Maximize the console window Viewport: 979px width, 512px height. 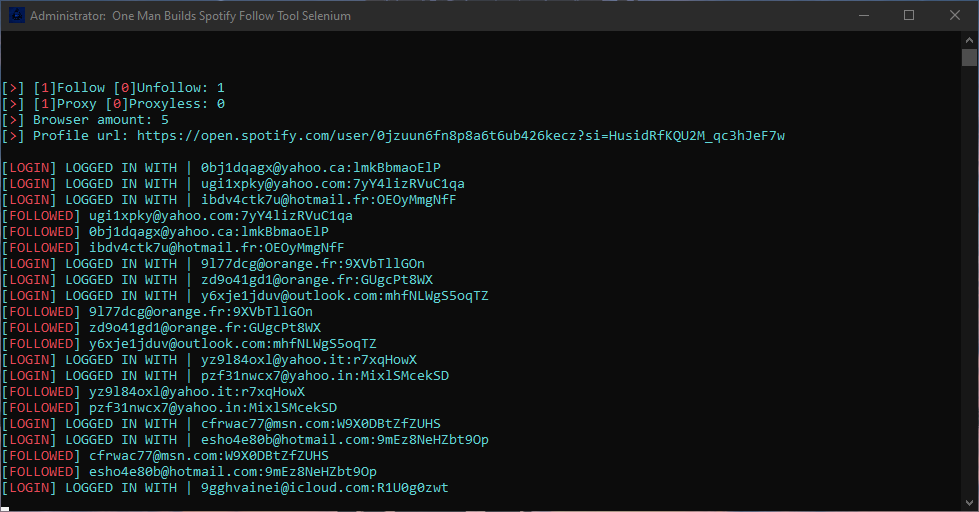coord(909,16)
